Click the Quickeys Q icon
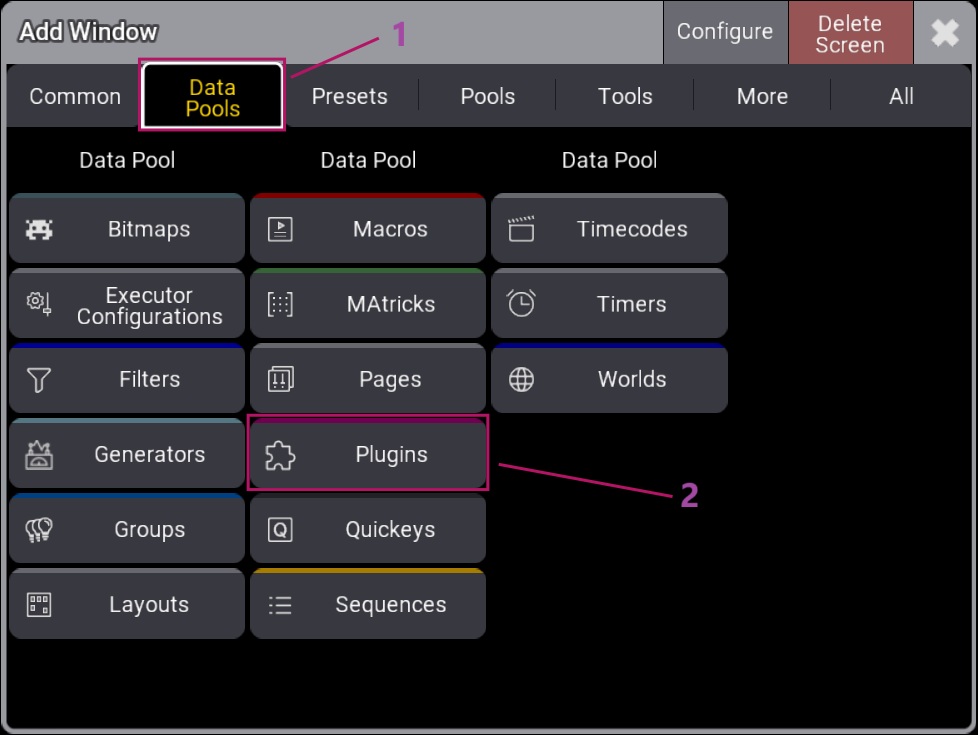978x735 pixels. tap(280, 530)
